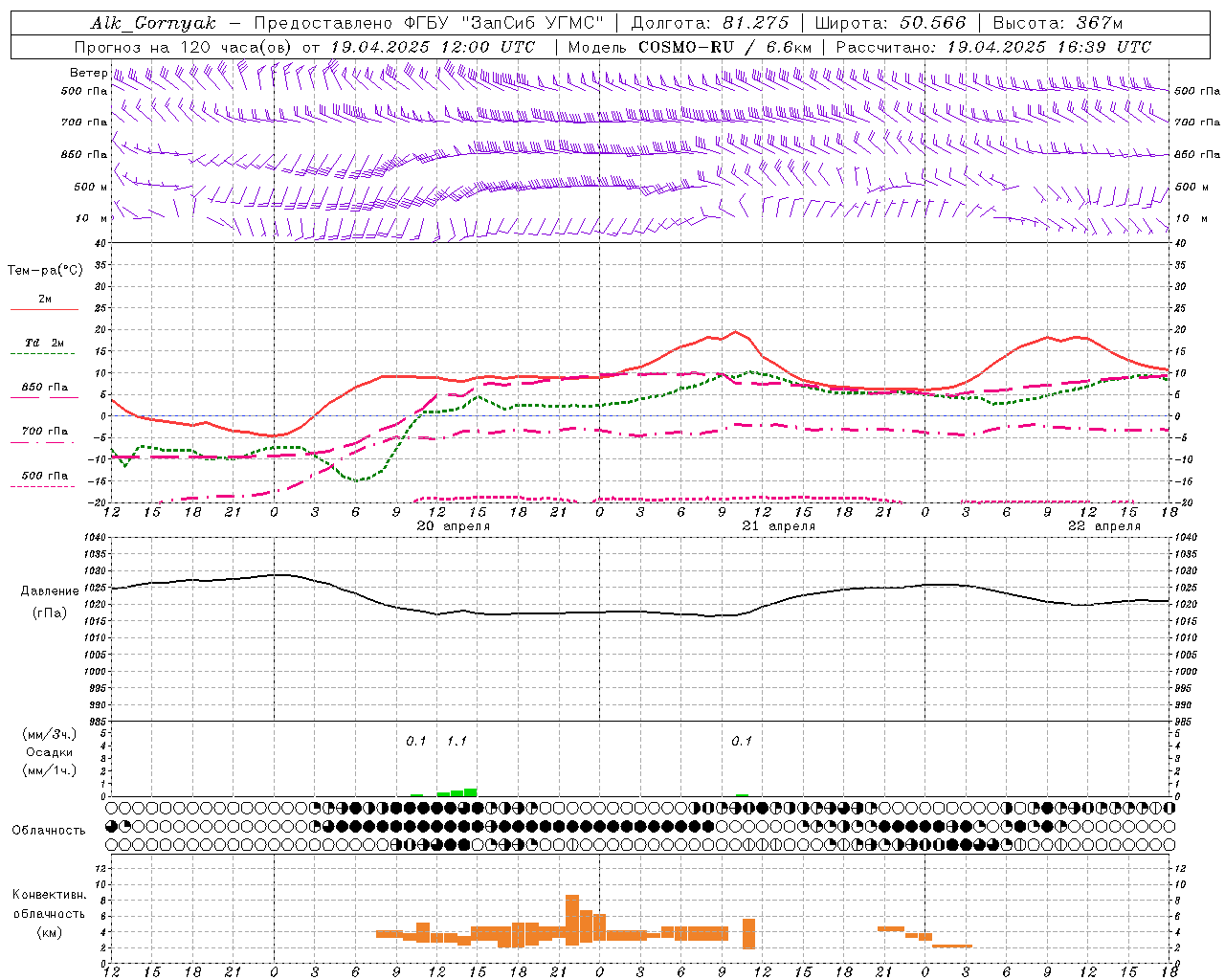Image resolution: width=1225 pixels, height=980 pixels.
Task: Click the 21 апреля date label
Action: click(779, 526)
